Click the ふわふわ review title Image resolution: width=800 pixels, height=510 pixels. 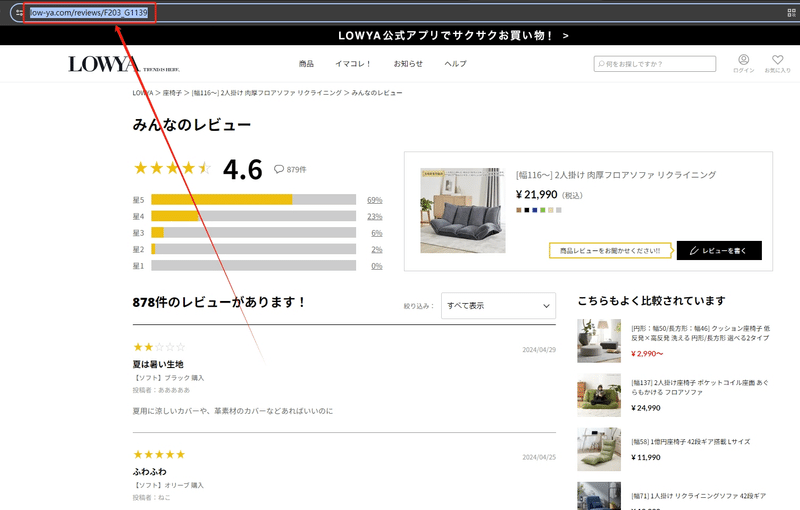click(x=149, y=471)
